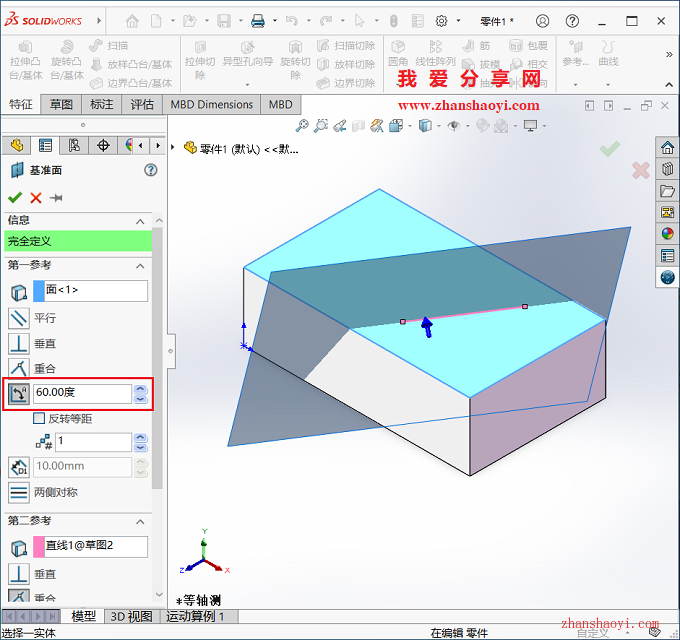The width and height of the screenshot is (680, 640).
Task: Open the MBD Dimensions tab
Action: (x=211, y=104)
